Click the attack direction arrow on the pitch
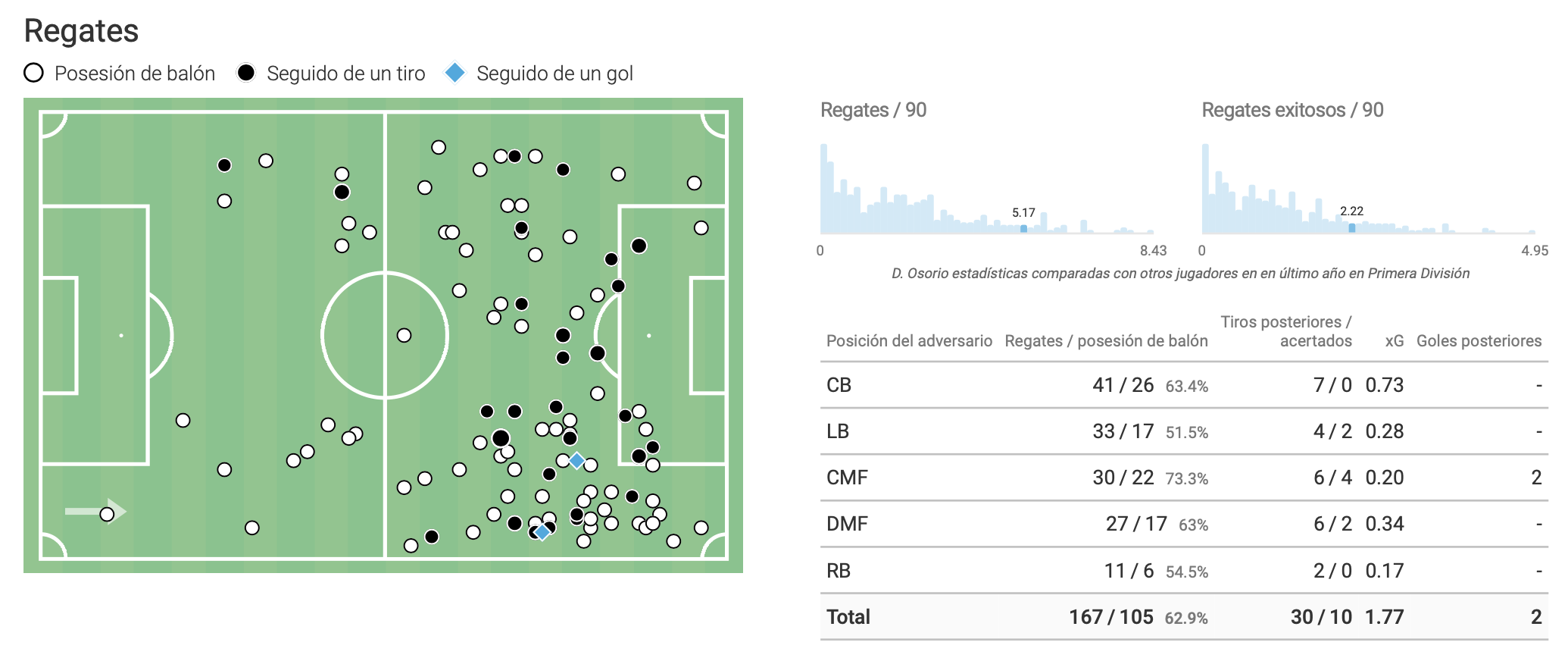Image resolution: width=1568 pixels, height=661 pixels. pyautogui.click(x=94, y=511)
